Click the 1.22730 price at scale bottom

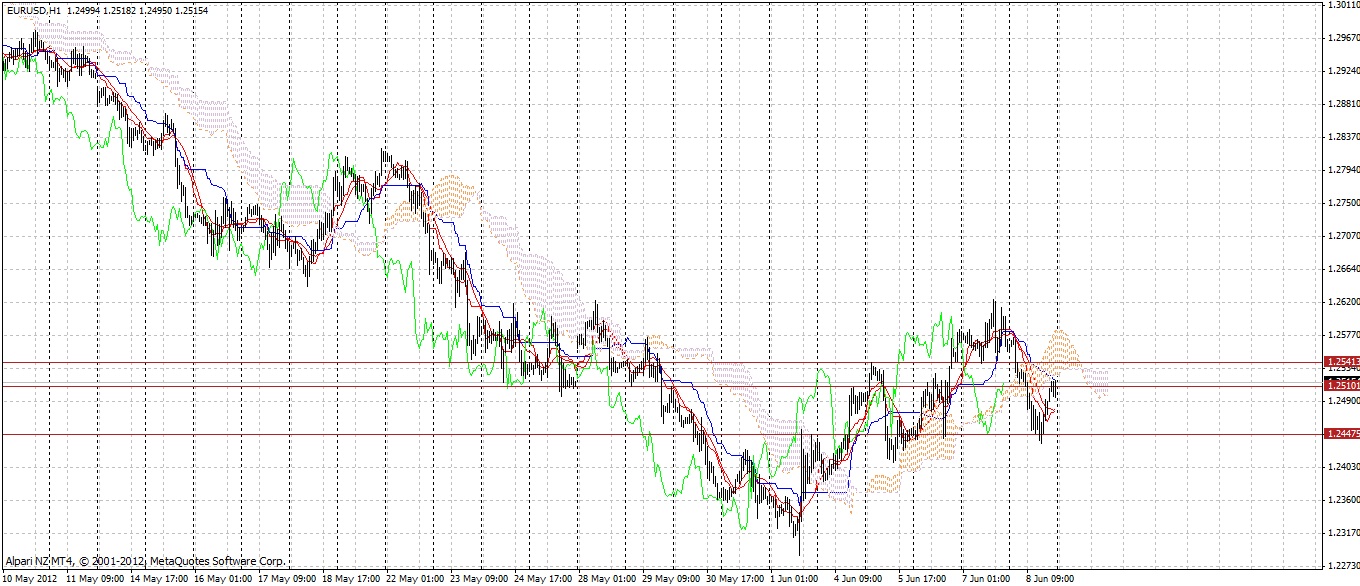click(x=1342, y=566)
